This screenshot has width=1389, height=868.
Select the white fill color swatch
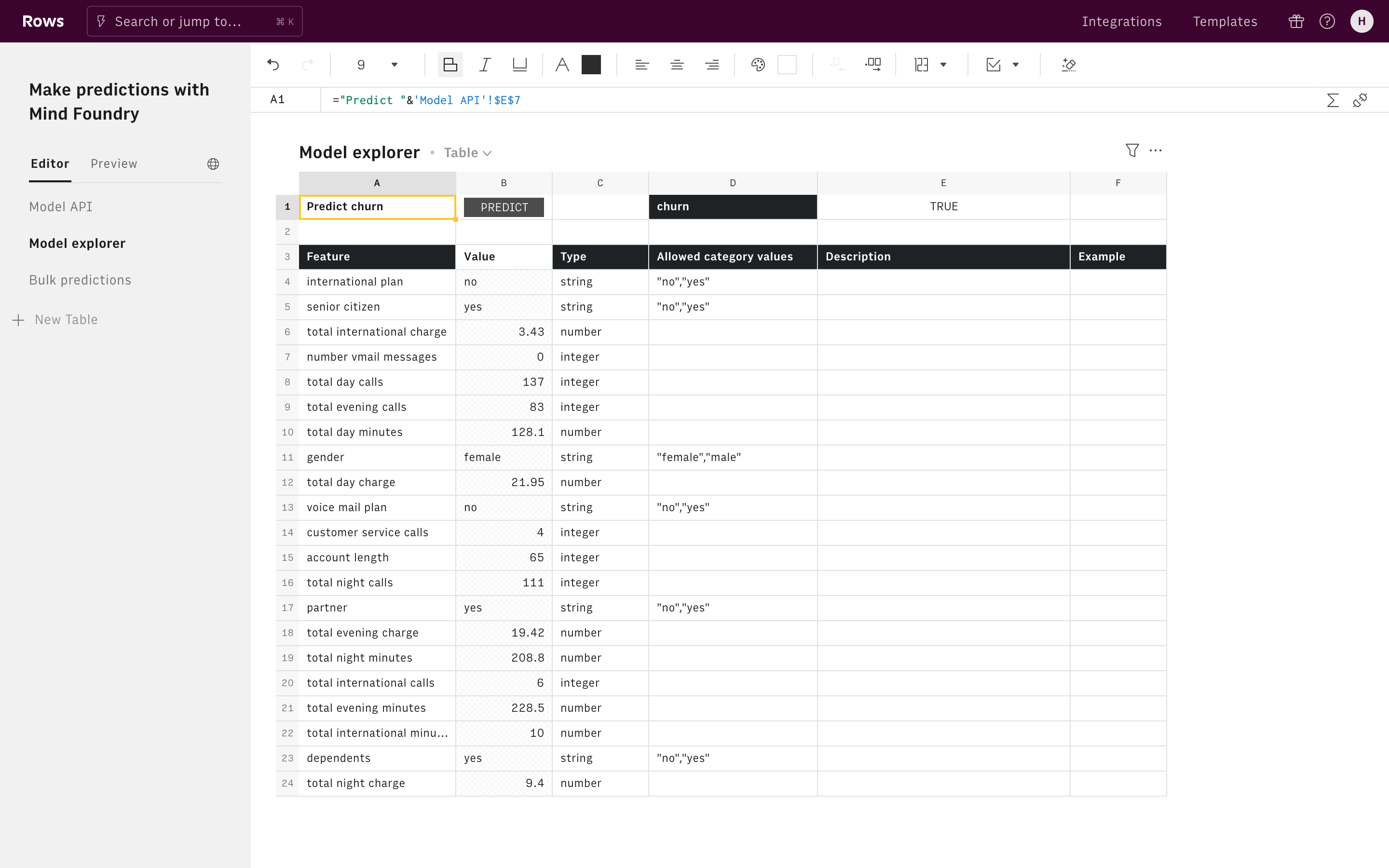pyautogui.click(x=787, y=65)
